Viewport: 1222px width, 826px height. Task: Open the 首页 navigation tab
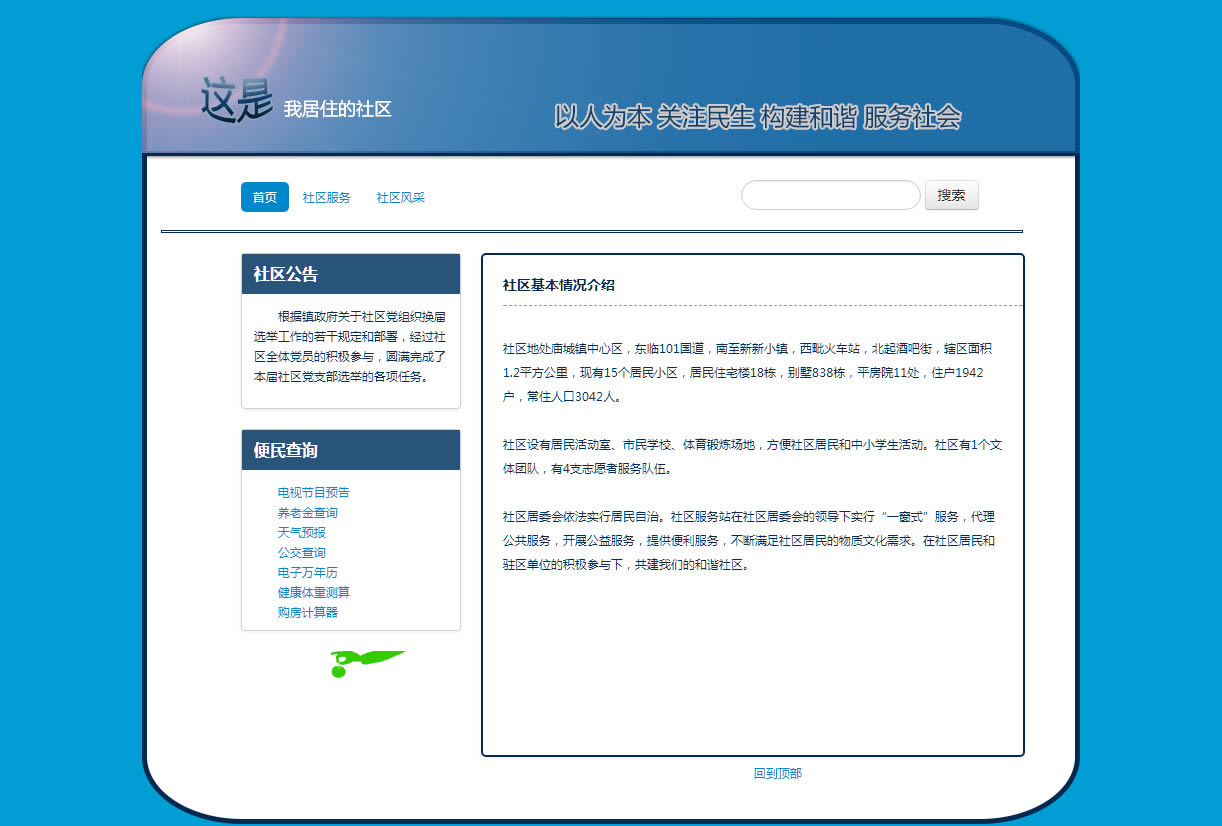[x=265, y=197]
